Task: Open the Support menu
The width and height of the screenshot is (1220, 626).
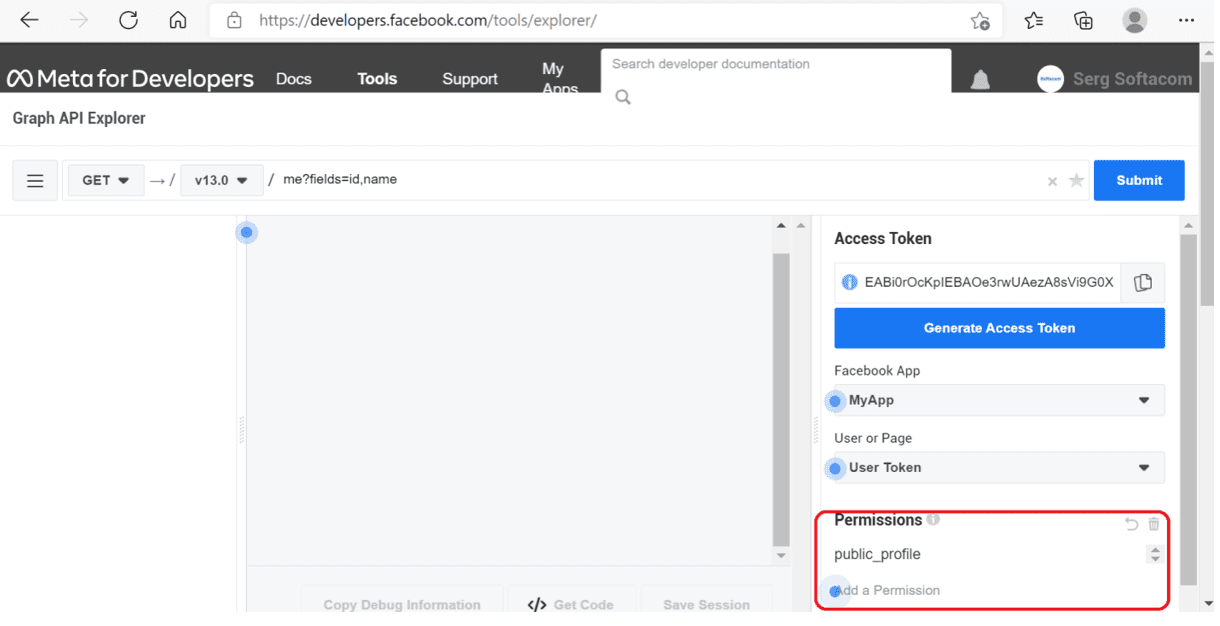Action: [470, 79]
